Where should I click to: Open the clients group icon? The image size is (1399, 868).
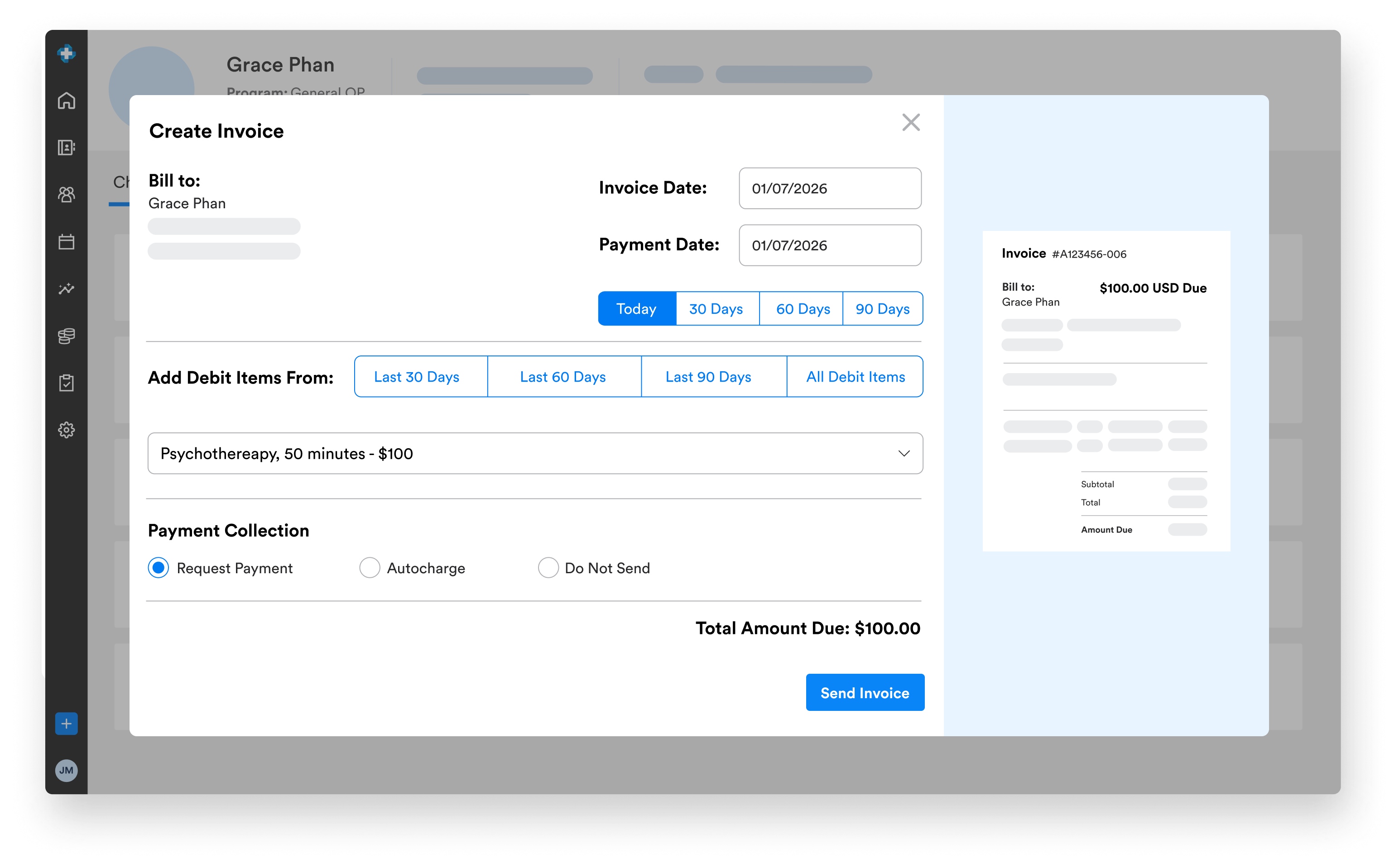(67, 195)
